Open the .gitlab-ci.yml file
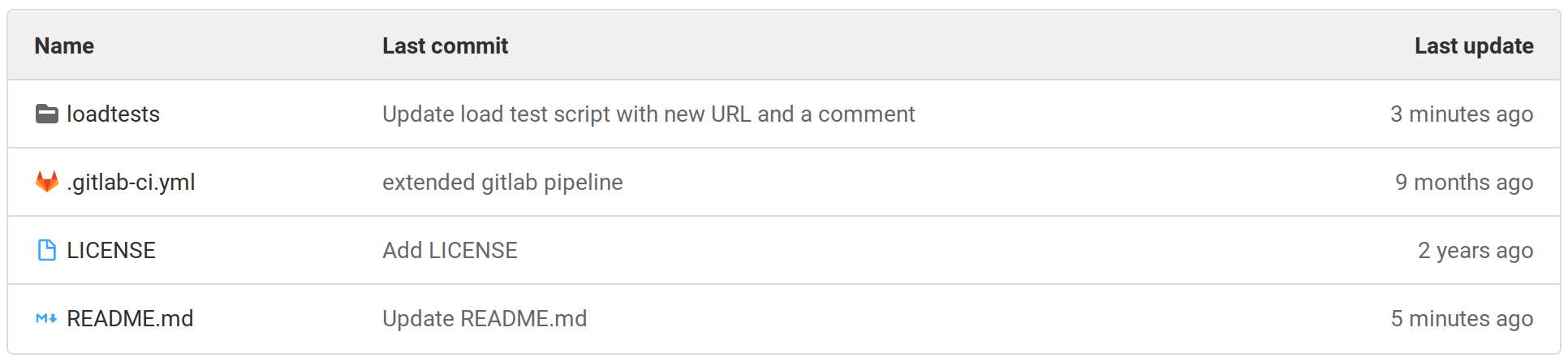The image size is (1568, 362). pos(131,183)
